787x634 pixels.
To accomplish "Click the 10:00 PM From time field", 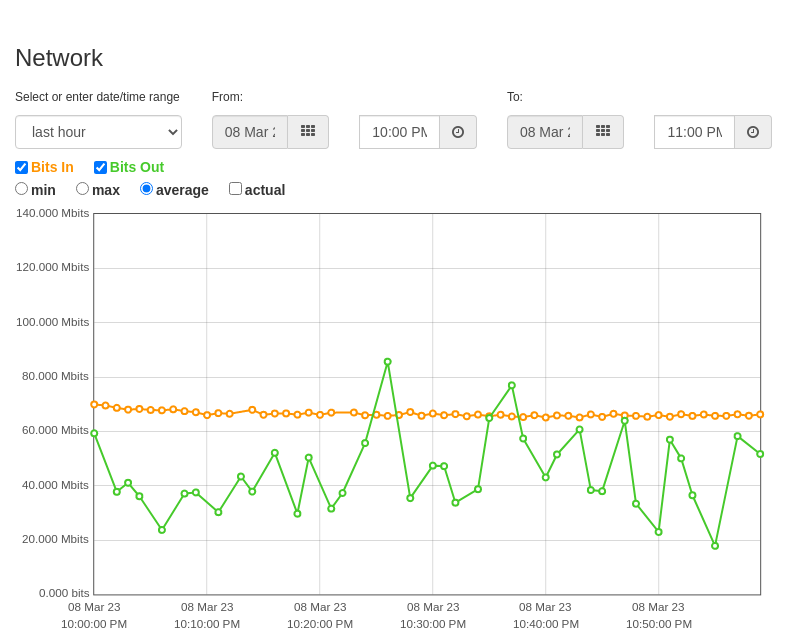I will 400,132.
